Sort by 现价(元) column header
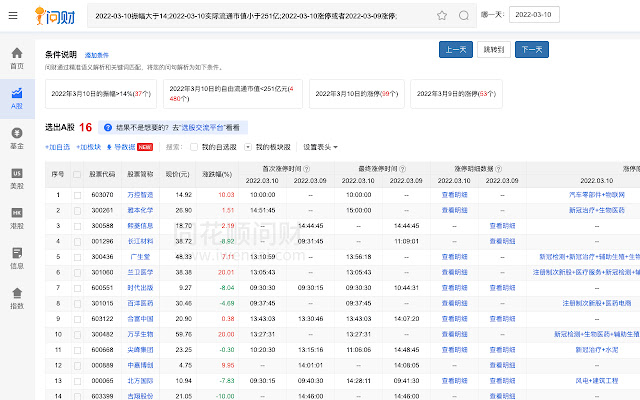The width and height of the screenshot is (640, 400). tap(178, 174)
